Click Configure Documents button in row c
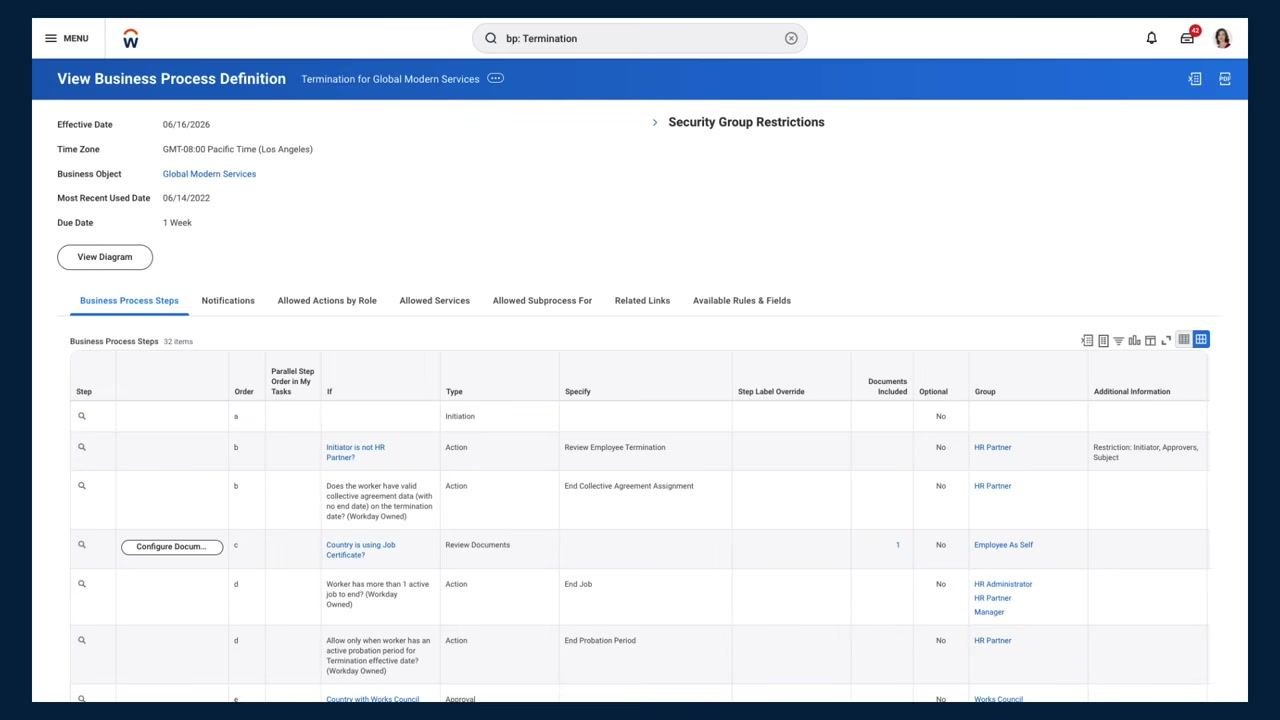Viewport: 1280px width, 720px height. pyautogui.click(x=172, y=547)
